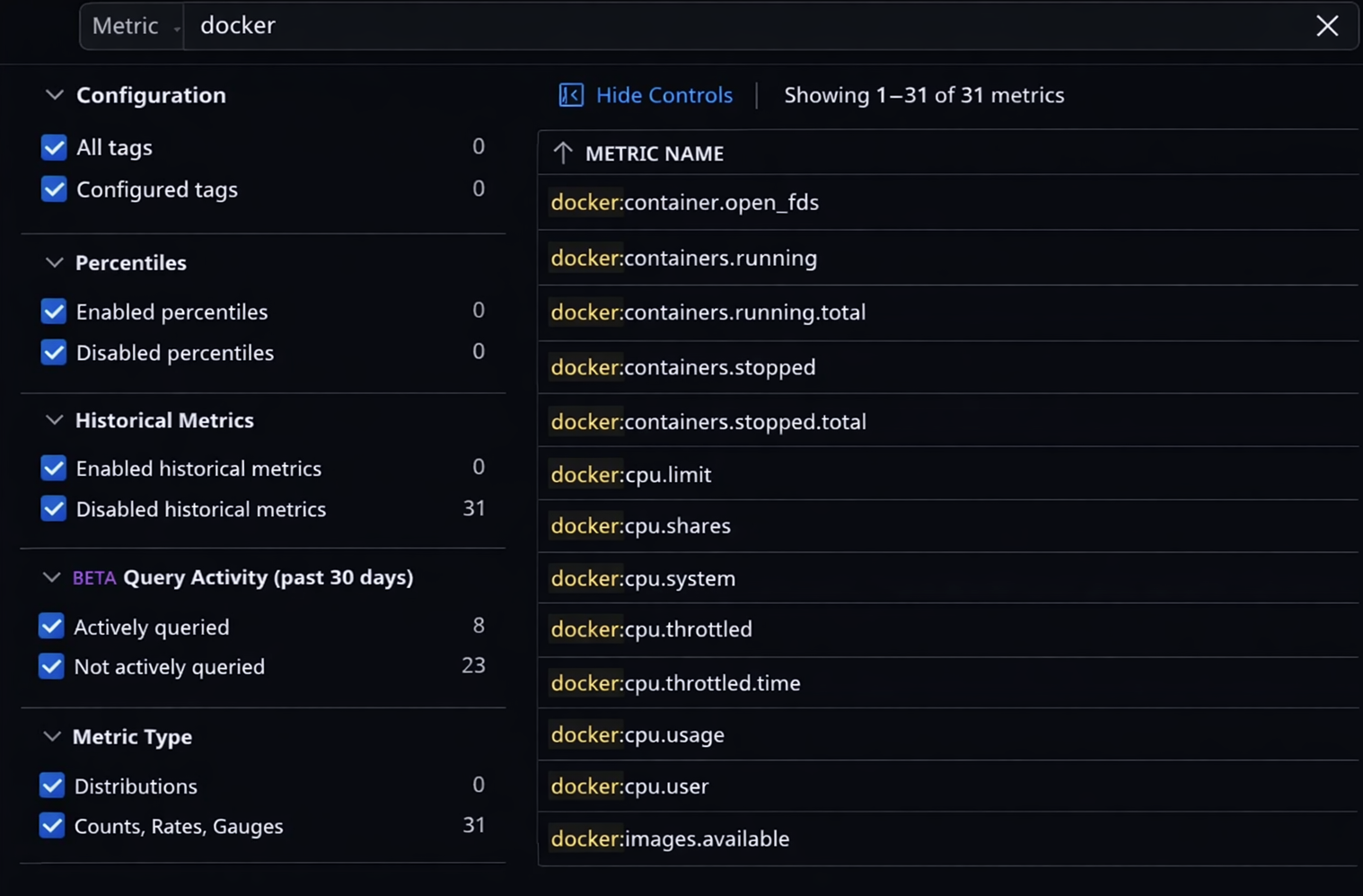Viewport: 1363px width, 896px height.
Task: Collapse the Metric Type section
Action: tap(52, 736)
